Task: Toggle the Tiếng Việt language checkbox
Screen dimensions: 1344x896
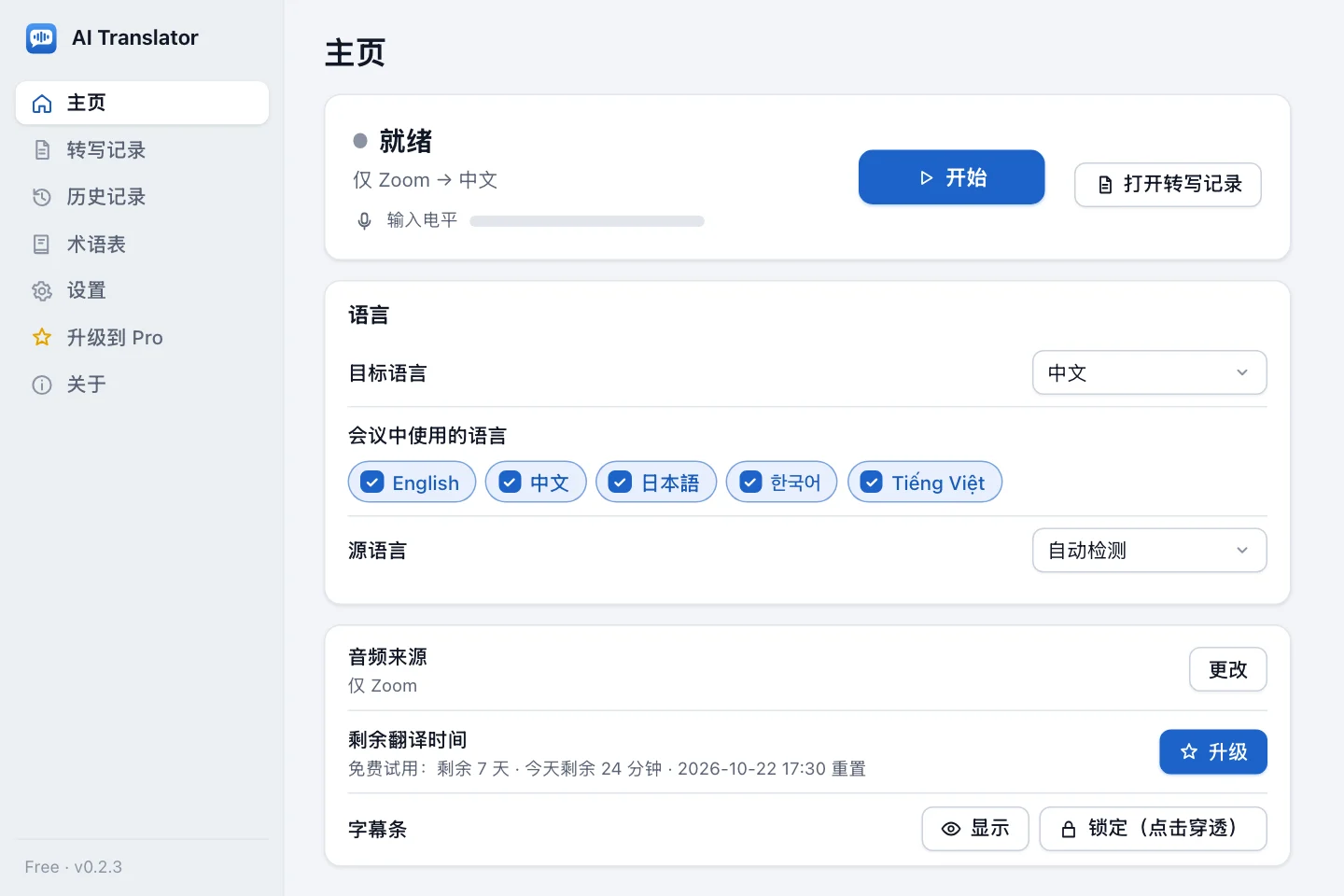Action: [872, 482]
